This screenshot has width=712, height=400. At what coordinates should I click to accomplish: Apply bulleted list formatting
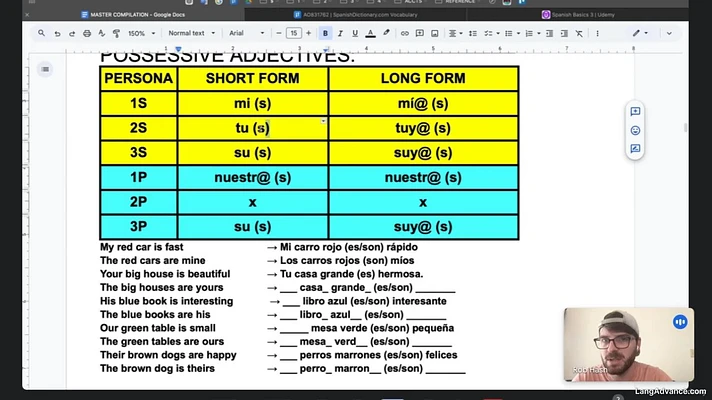pyautogui.click(x=509, y=33)
